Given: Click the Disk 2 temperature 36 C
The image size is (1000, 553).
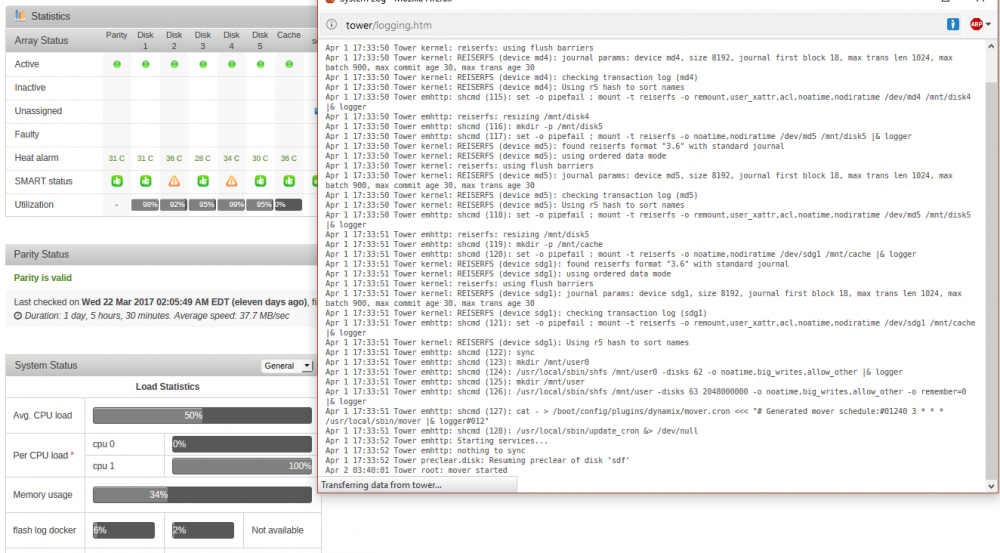Looking at the screenshot, I should click(x=174, y=158).
